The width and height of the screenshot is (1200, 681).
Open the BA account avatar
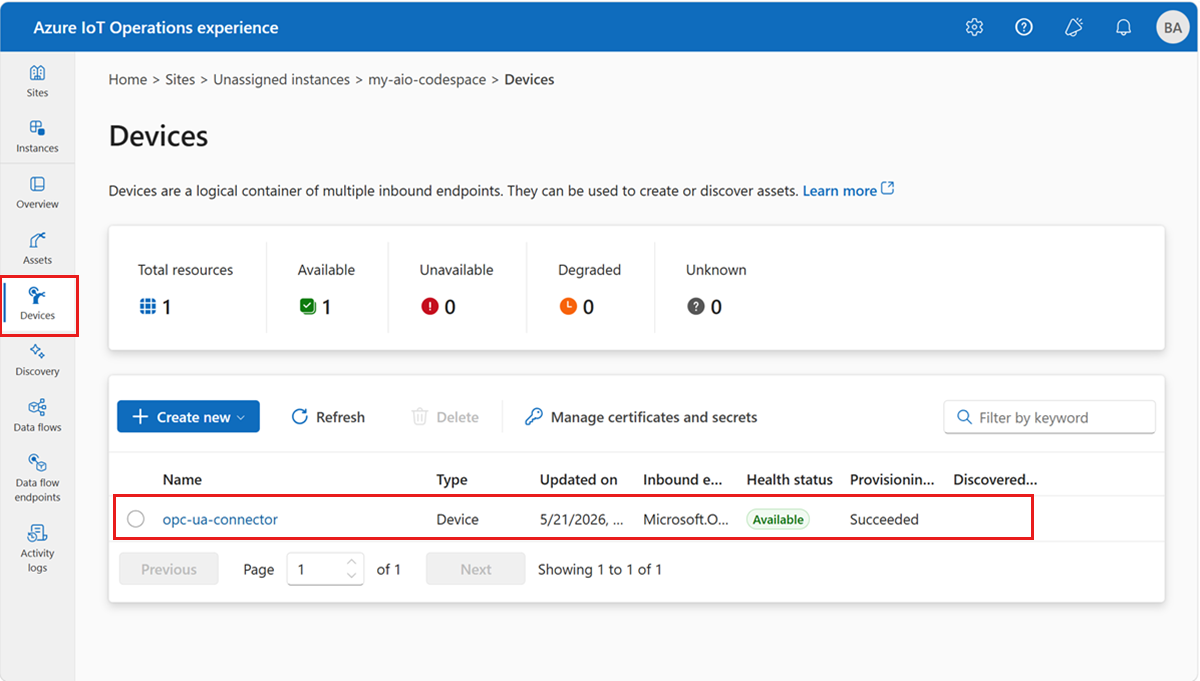tap(1172, 27)
